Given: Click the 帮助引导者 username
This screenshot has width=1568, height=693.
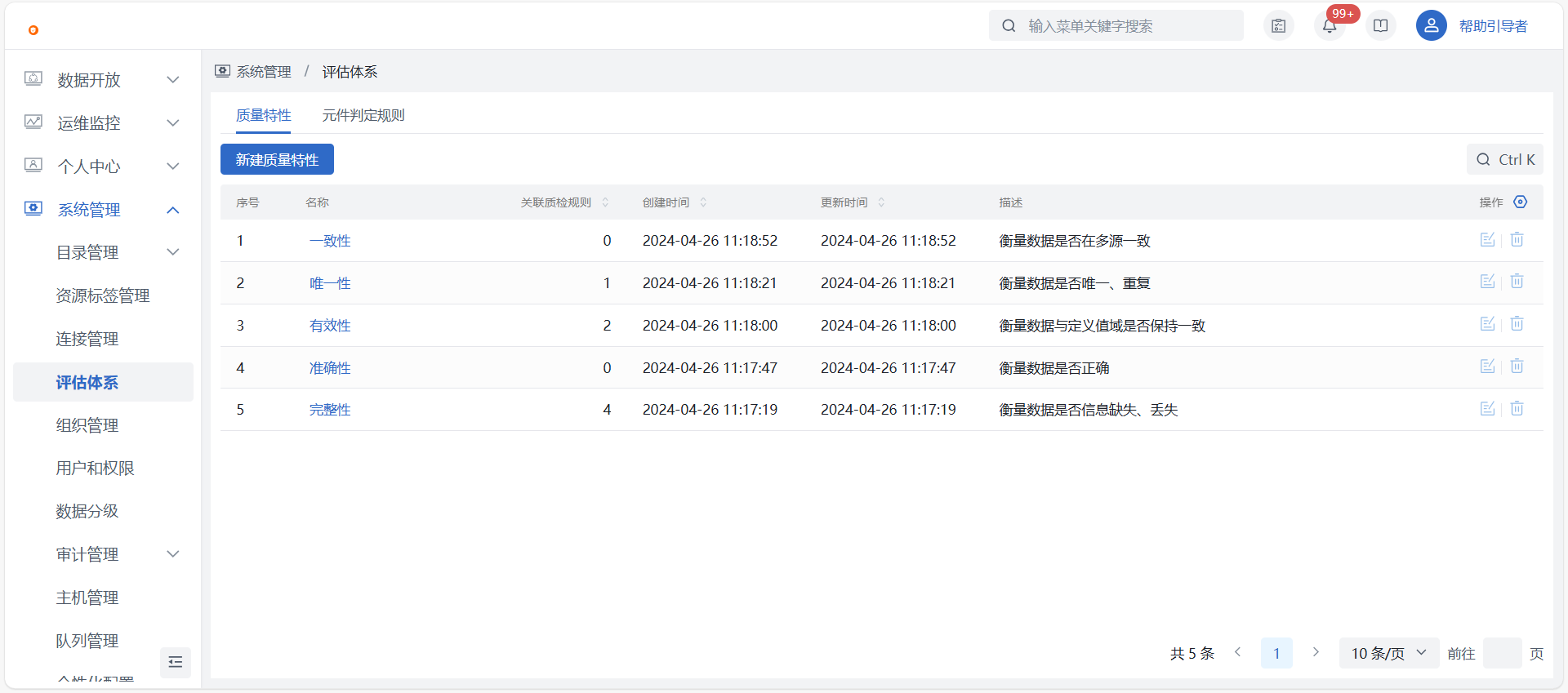Looking at the screenshot, I should pos(1493,26).
